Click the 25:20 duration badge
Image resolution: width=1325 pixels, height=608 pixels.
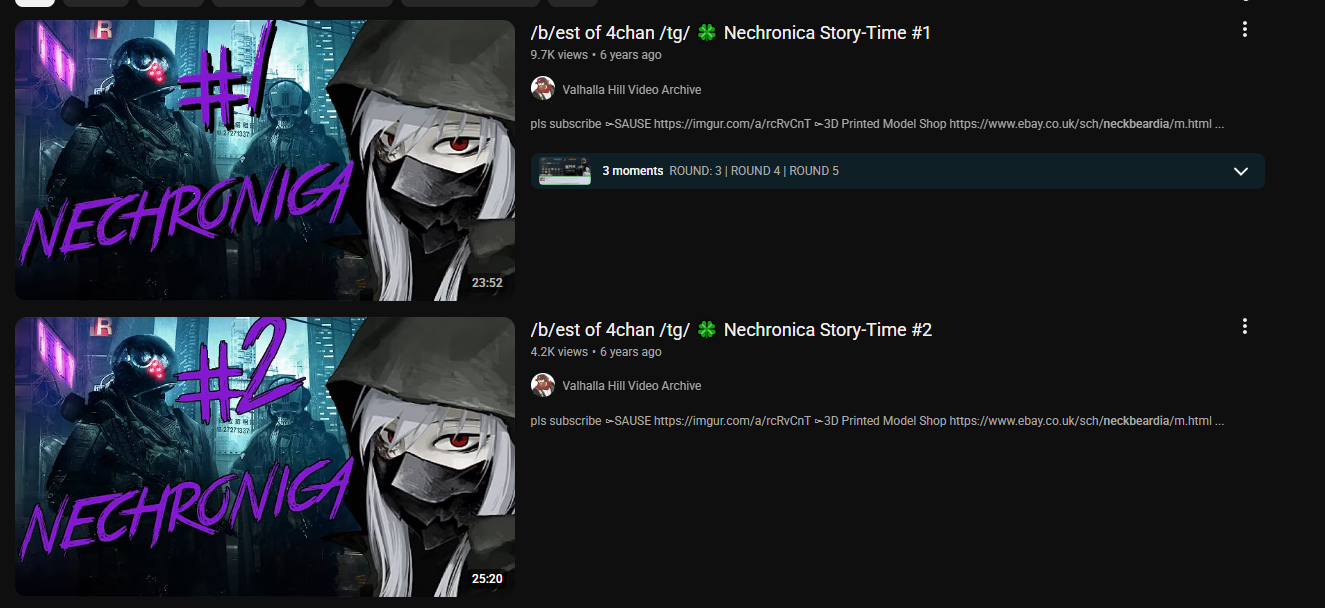(487, 579)
